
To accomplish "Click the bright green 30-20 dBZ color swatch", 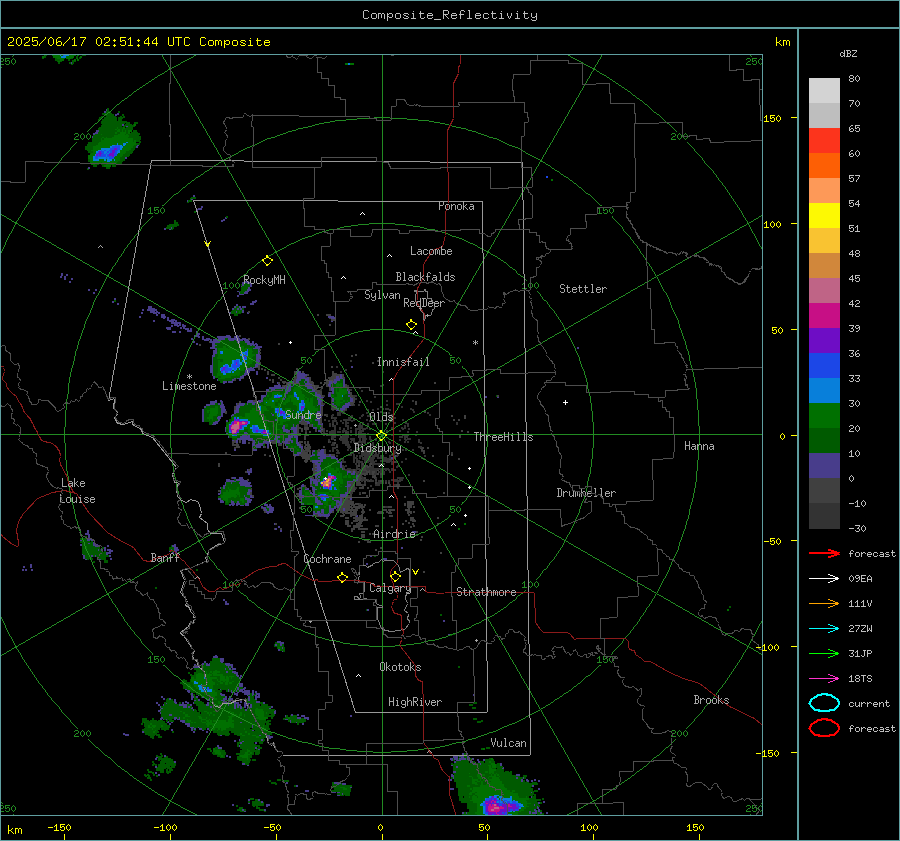I will pyautogui.click(x=824, y=416).
